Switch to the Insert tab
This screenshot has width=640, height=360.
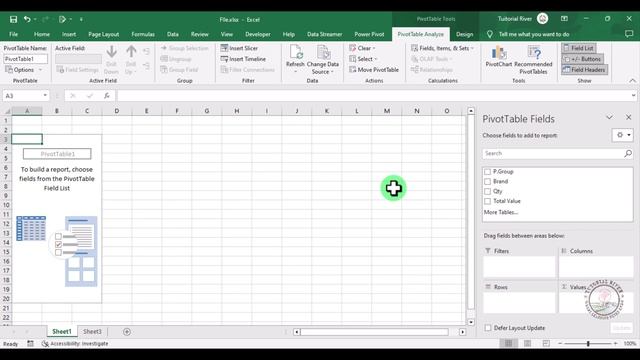69,34
